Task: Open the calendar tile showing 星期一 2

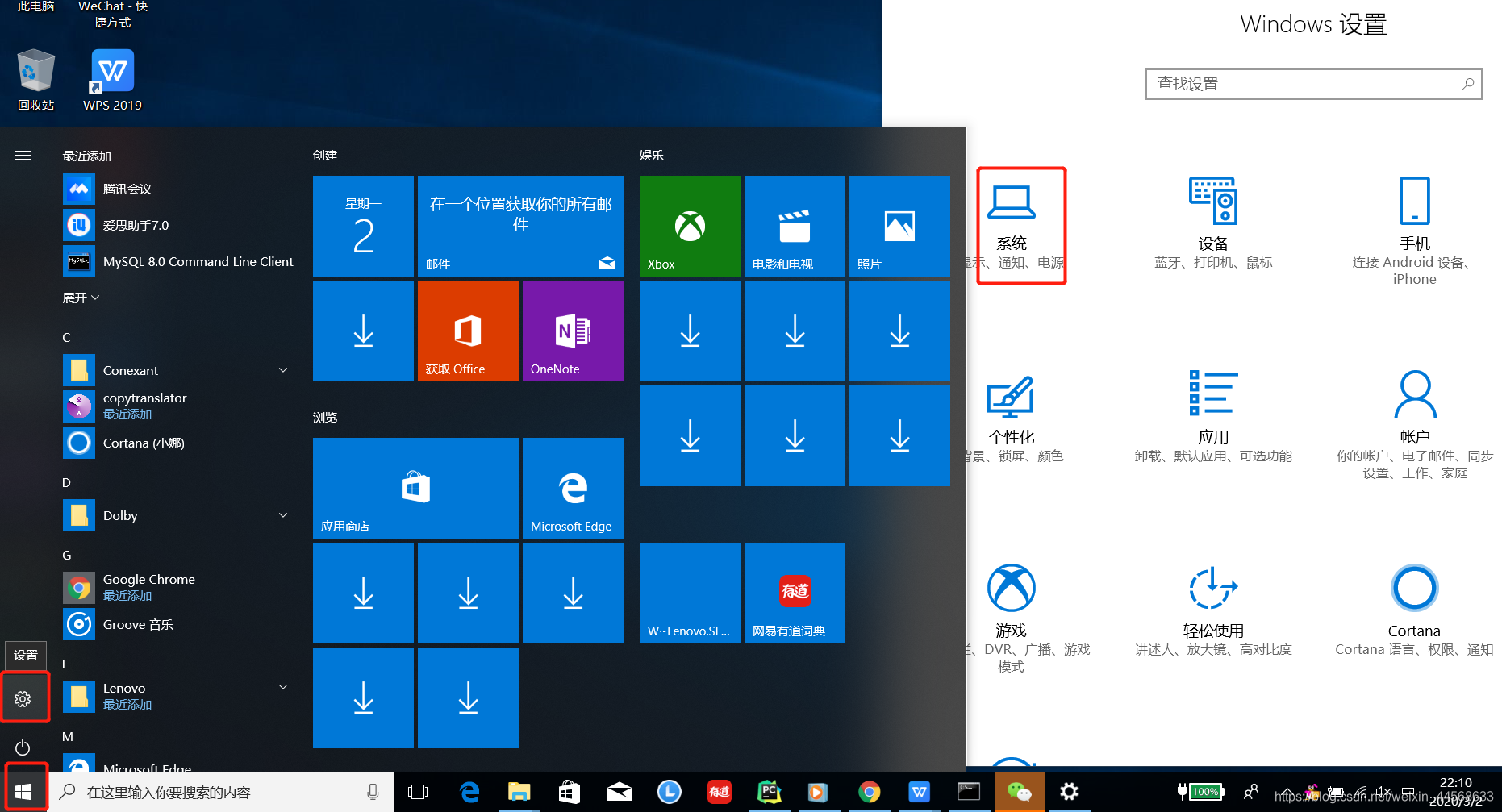Action: tap(363, 226)
